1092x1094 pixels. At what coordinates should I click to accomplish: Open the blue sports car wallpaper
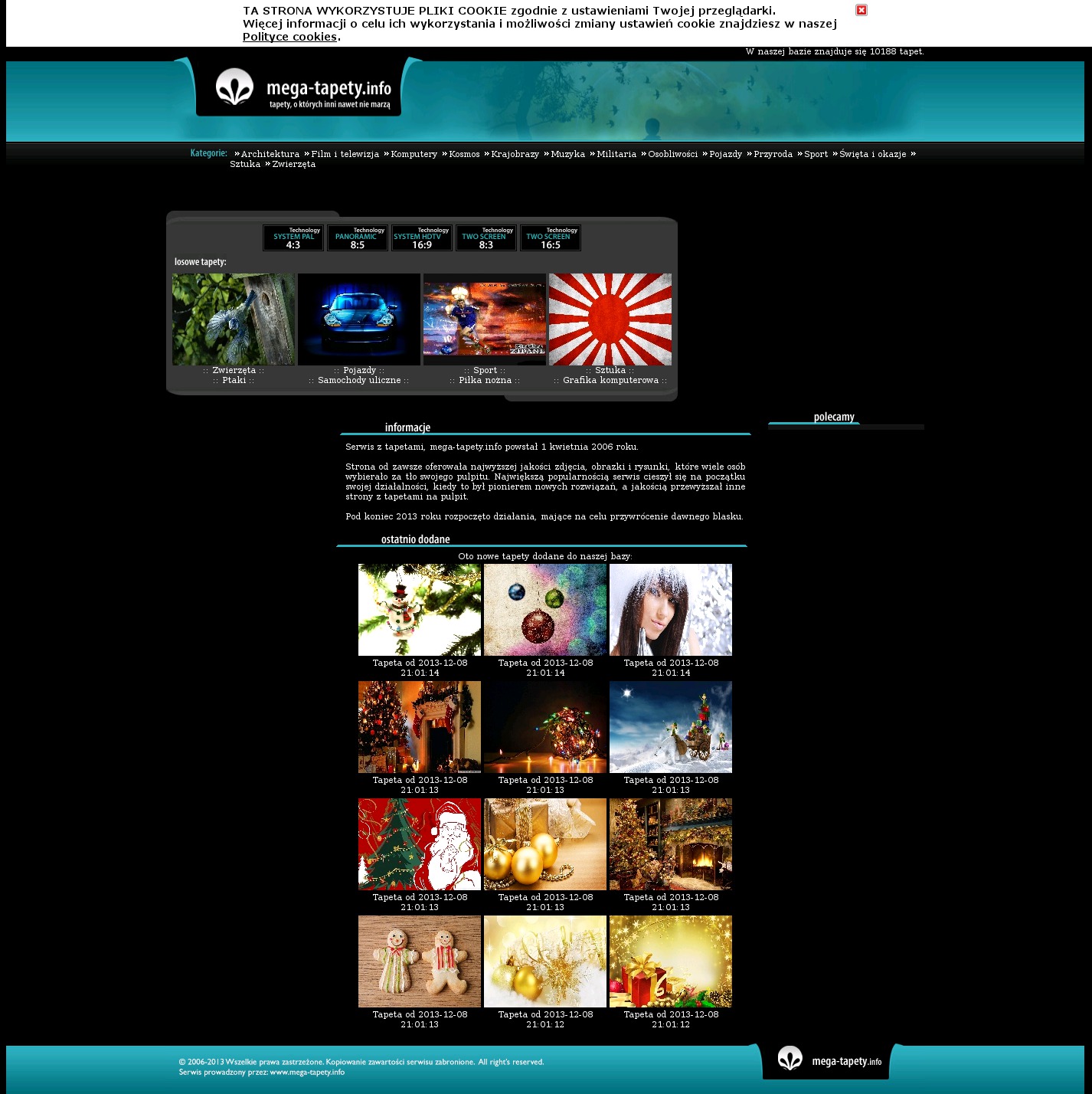pos(359,319)
